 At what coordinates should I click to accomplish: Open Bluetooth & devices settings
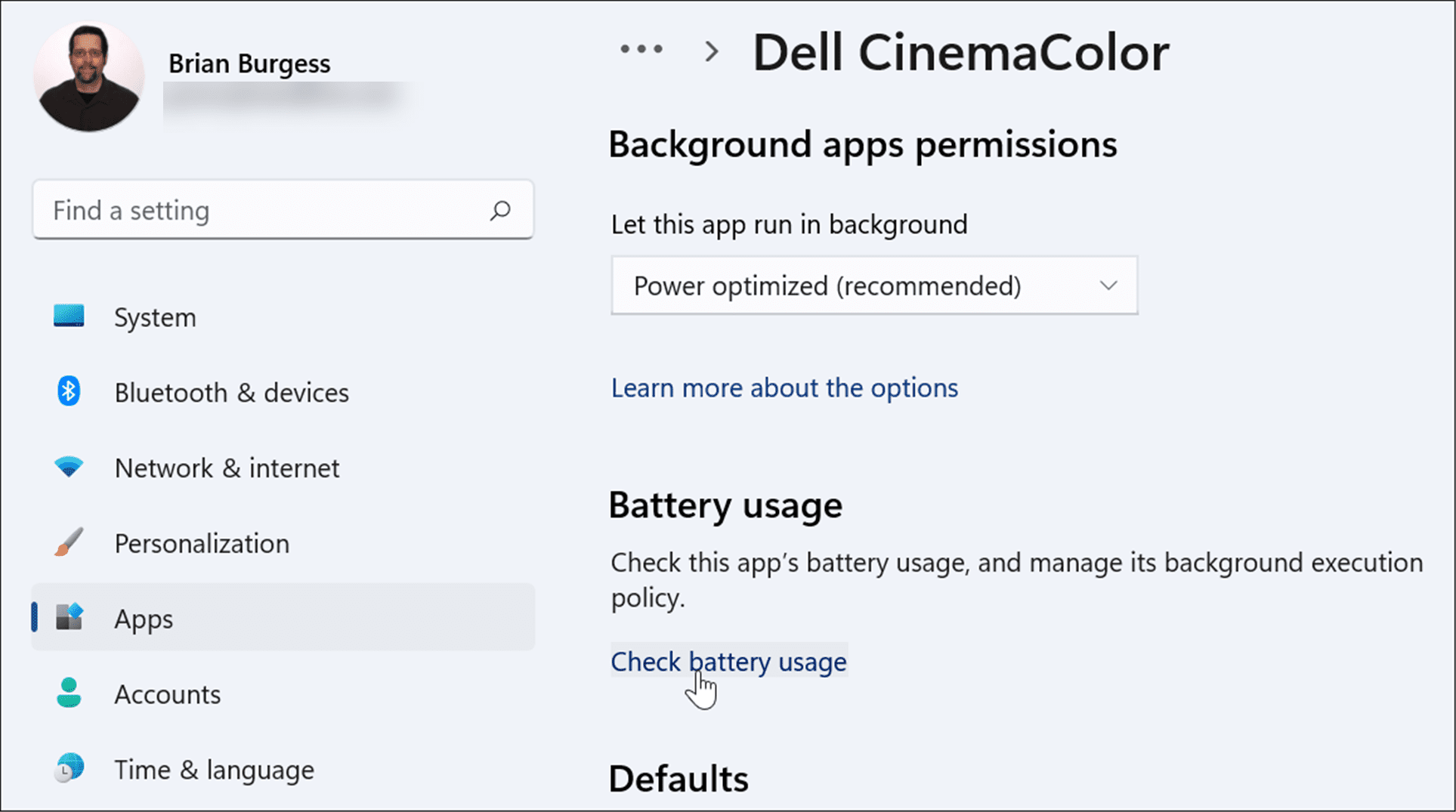click(x=69, y=391)
